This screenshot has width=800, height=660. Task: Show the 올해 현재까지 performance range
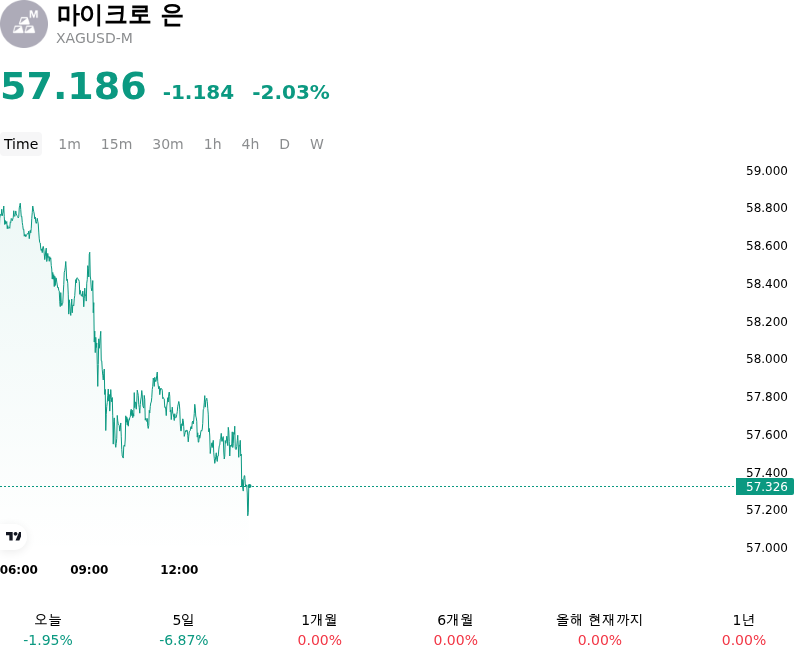click(x=599, y=630)
